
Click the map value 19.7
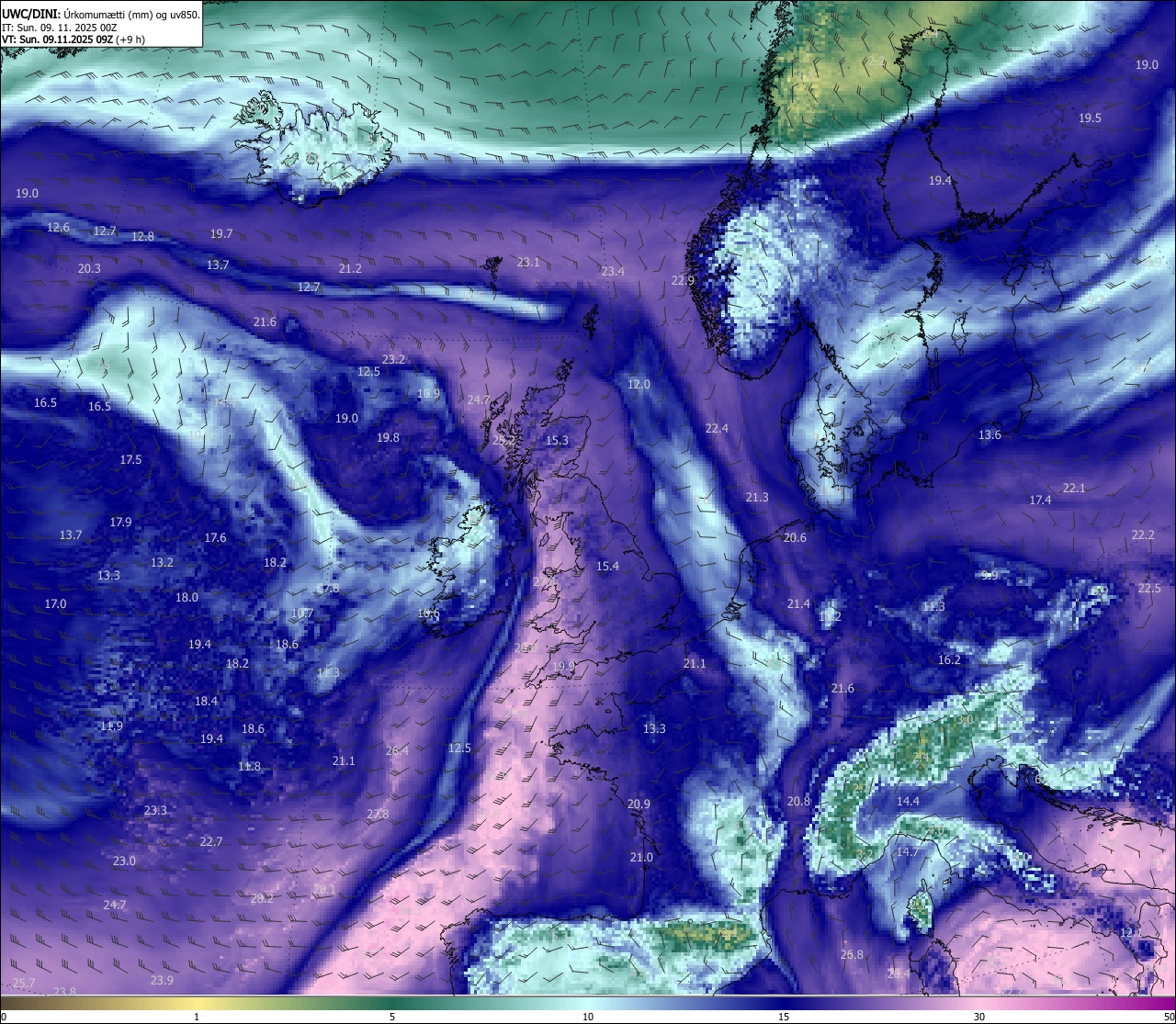221,234
